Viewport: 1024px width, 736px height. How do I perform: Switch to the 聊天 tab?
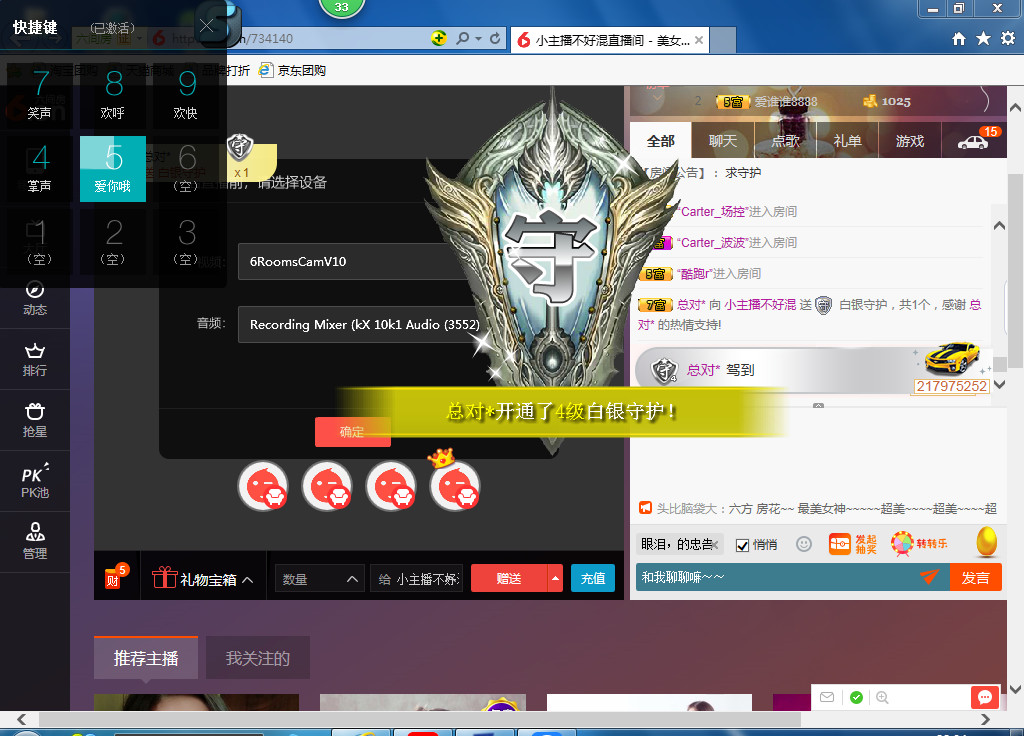[723, 140]
